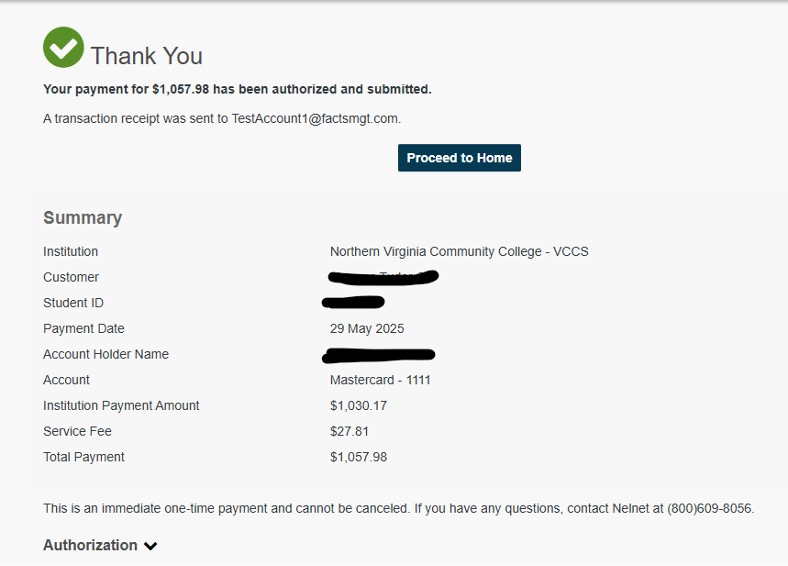This screenshot has width=788, height=566.
Task: Expand the Authorization section chevron
Action: 151,546
